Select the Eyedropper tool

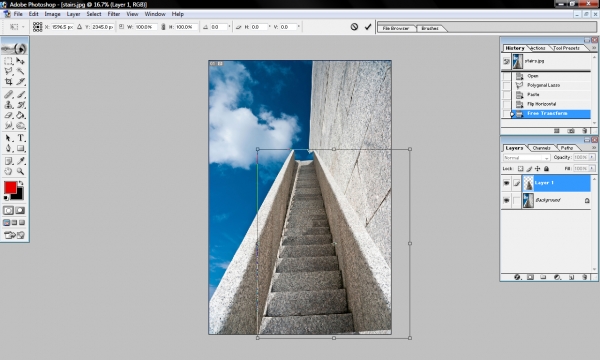pos(20,161)
